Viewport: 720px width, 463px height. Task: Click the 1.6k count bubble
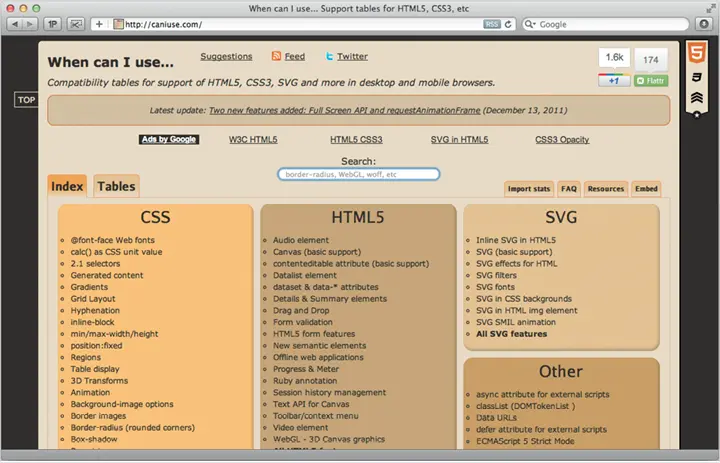coord(614,57)
